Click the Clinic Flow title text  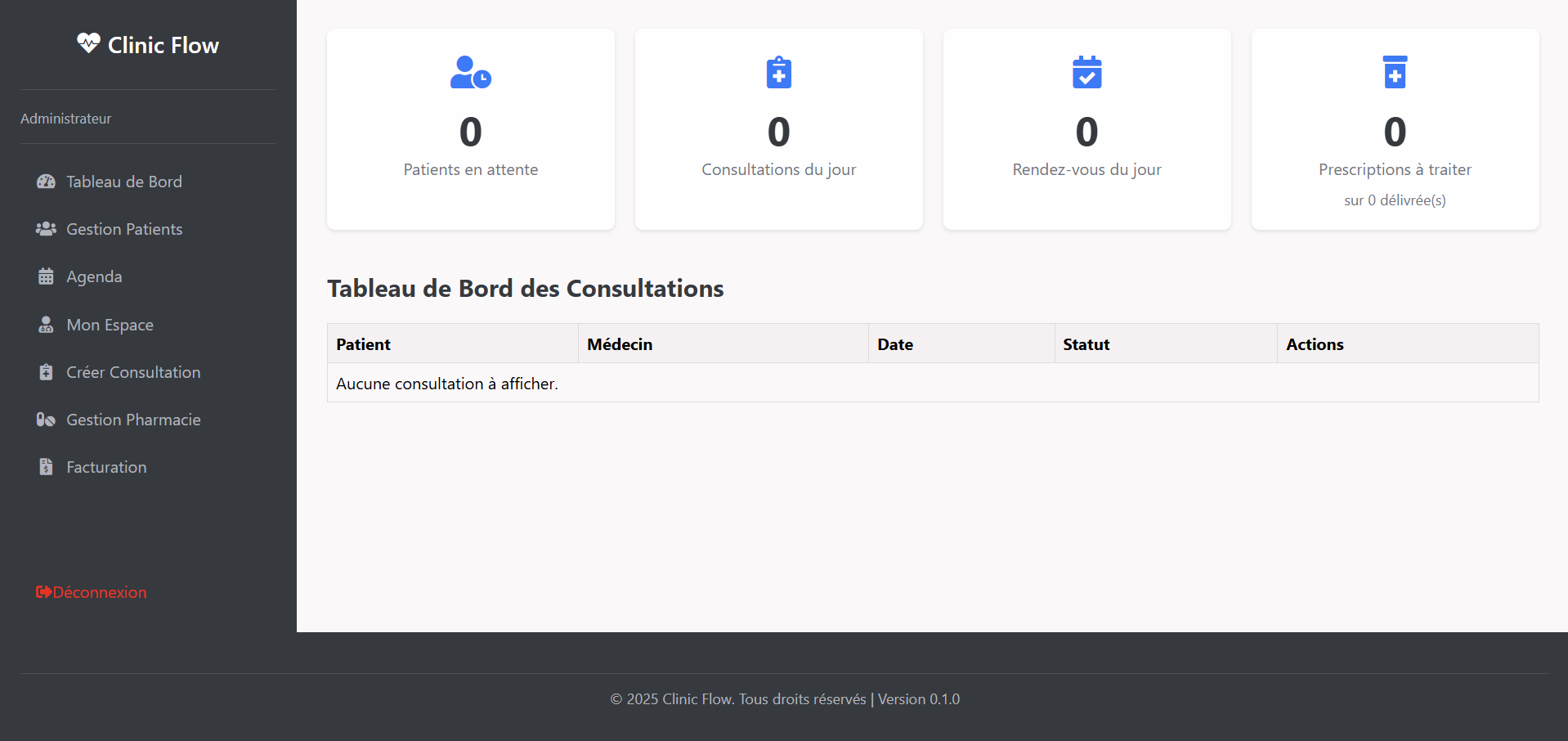click(164, 45)
